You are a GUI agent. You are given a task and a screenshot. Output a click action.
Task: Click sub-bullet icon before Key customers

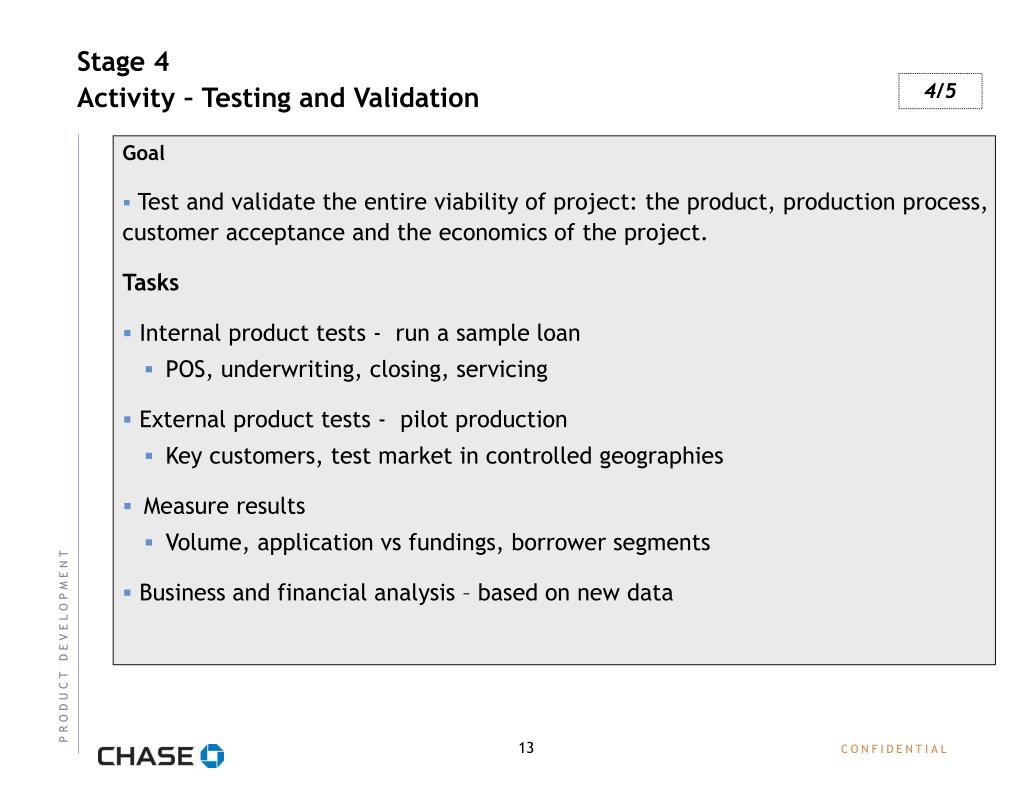[x=149, y=456]
